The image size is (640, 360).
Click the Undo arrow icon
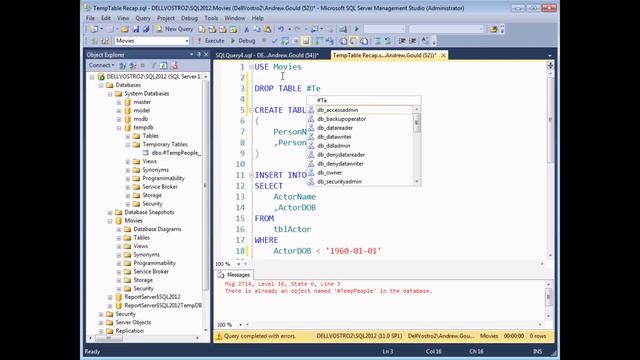click(281, 29)
